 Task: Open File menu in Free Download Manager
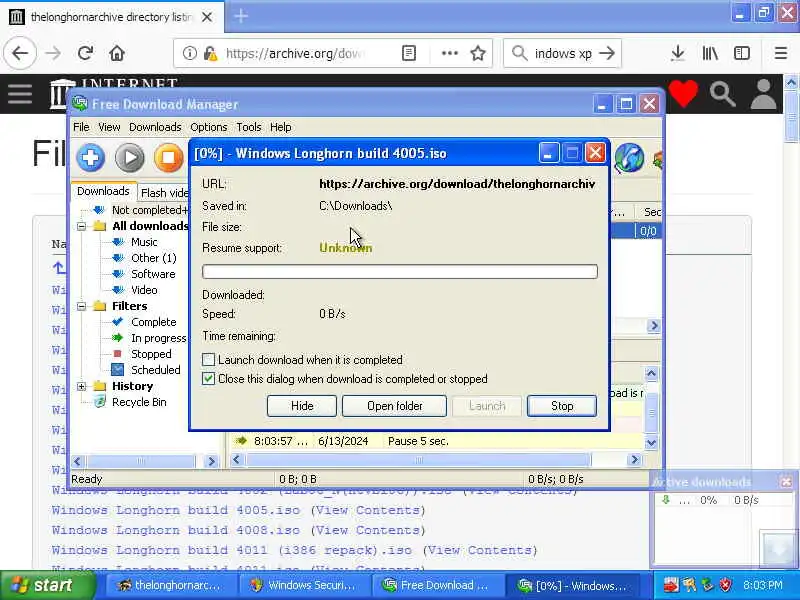[x=81, y=127]
